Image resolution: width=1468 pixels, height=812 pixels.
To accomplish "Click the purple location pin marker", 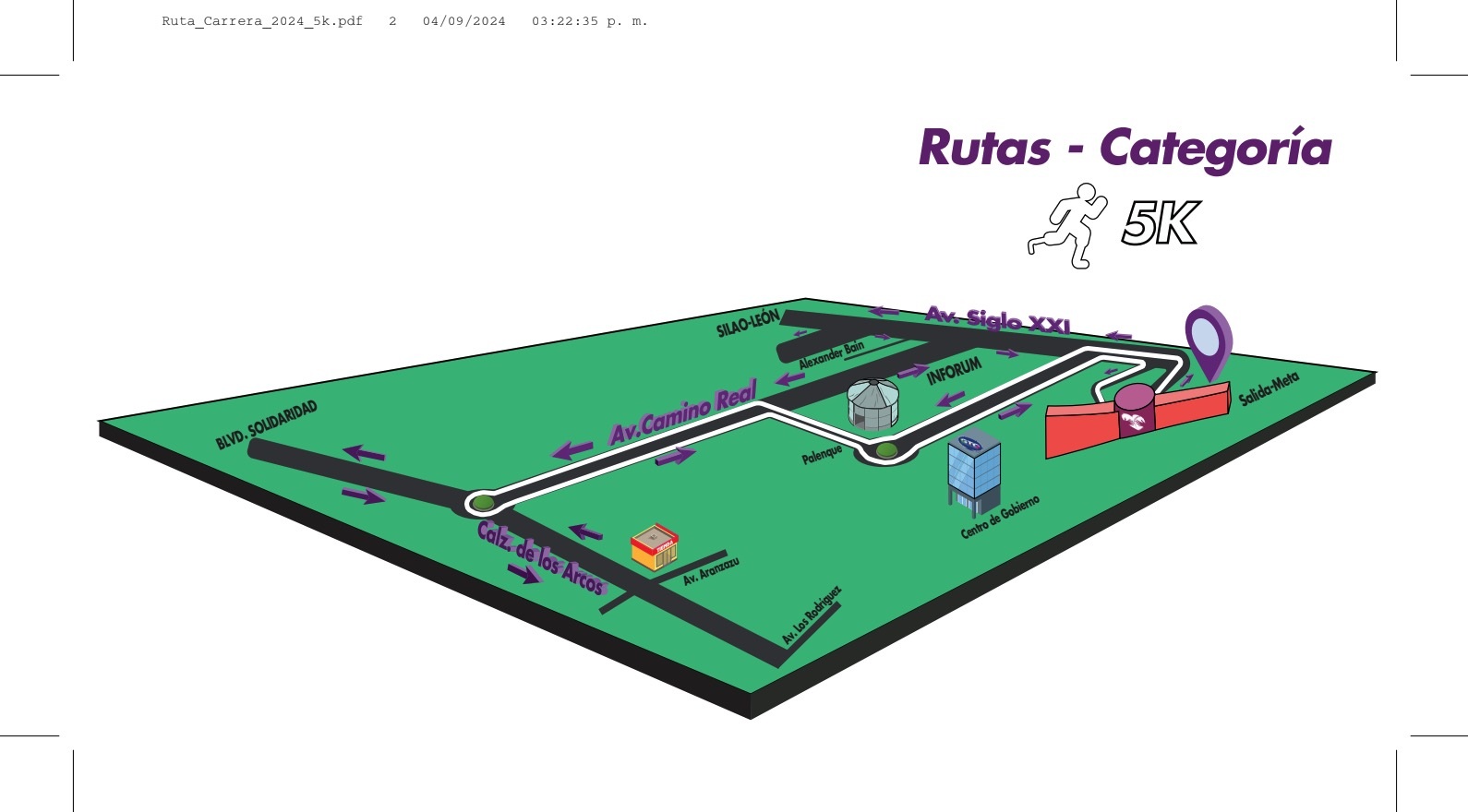I will 1208,338.
